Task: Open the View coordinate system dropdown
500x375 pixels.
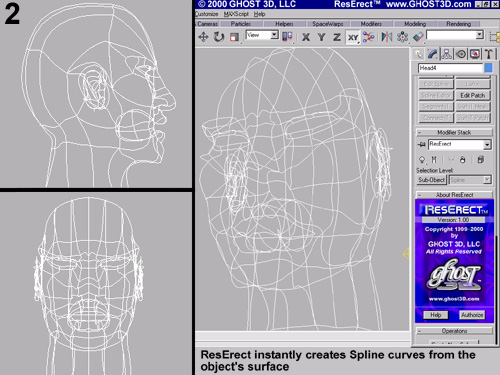Action: pyautogui.click(x=262, y=35)
